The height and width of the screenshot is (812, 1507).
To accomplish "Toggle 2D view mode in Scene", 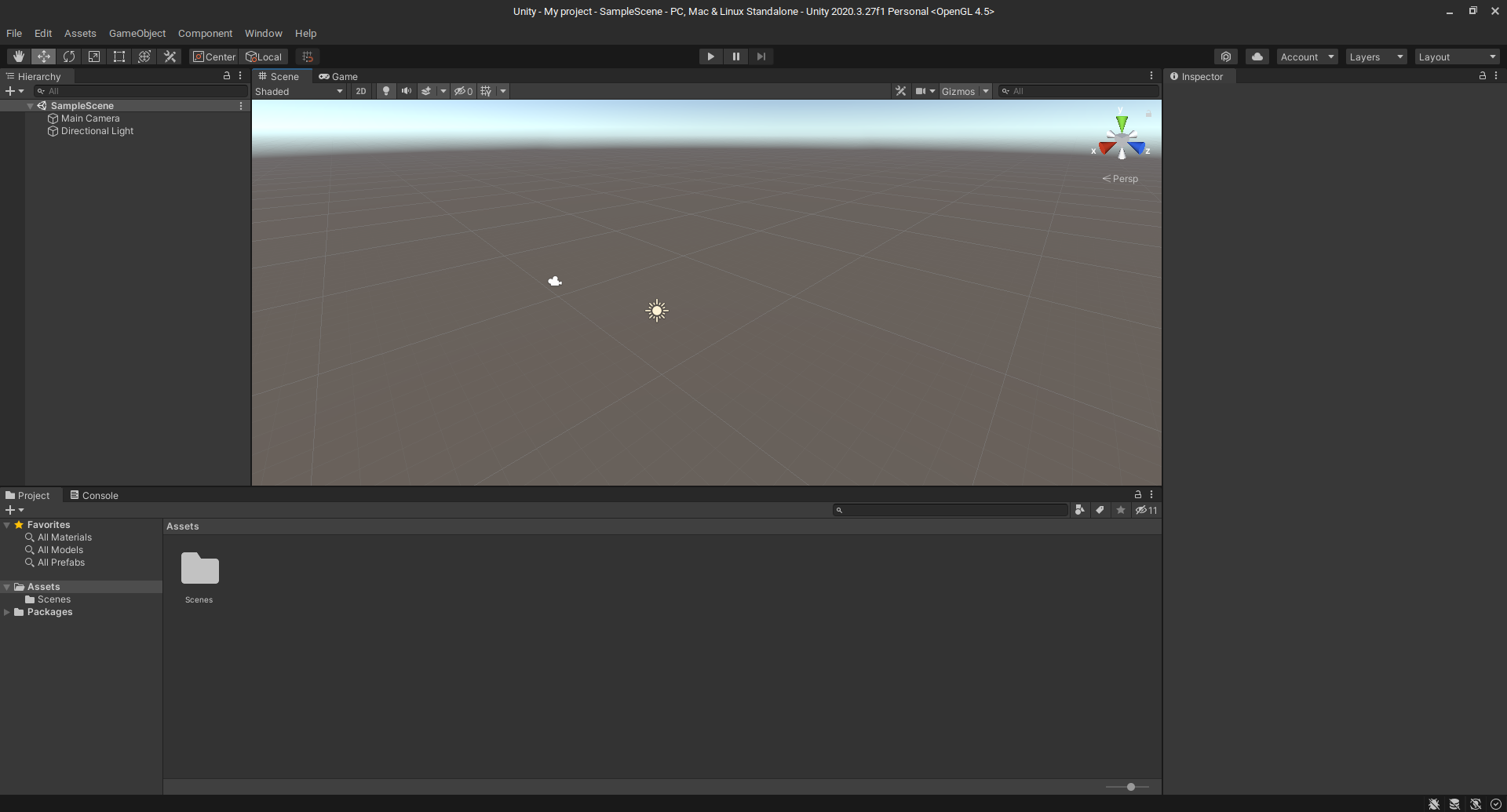I will [360, 91].
